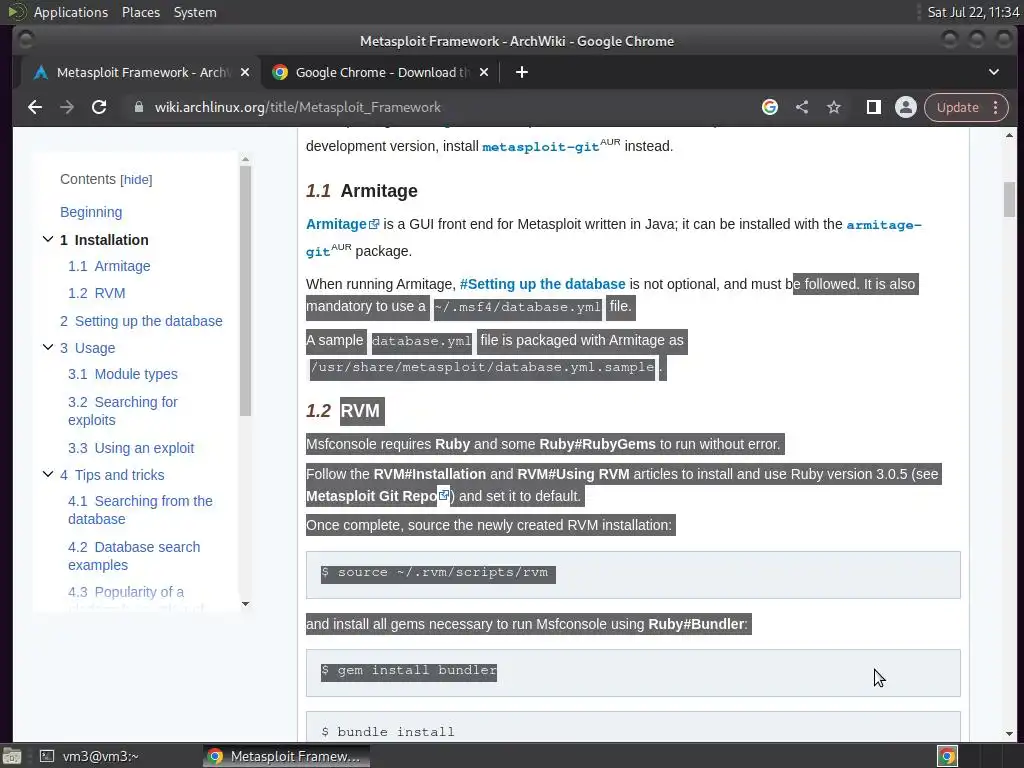
Task: Open the Ruby#RubyGems link
Action: [x=598, y=444]
